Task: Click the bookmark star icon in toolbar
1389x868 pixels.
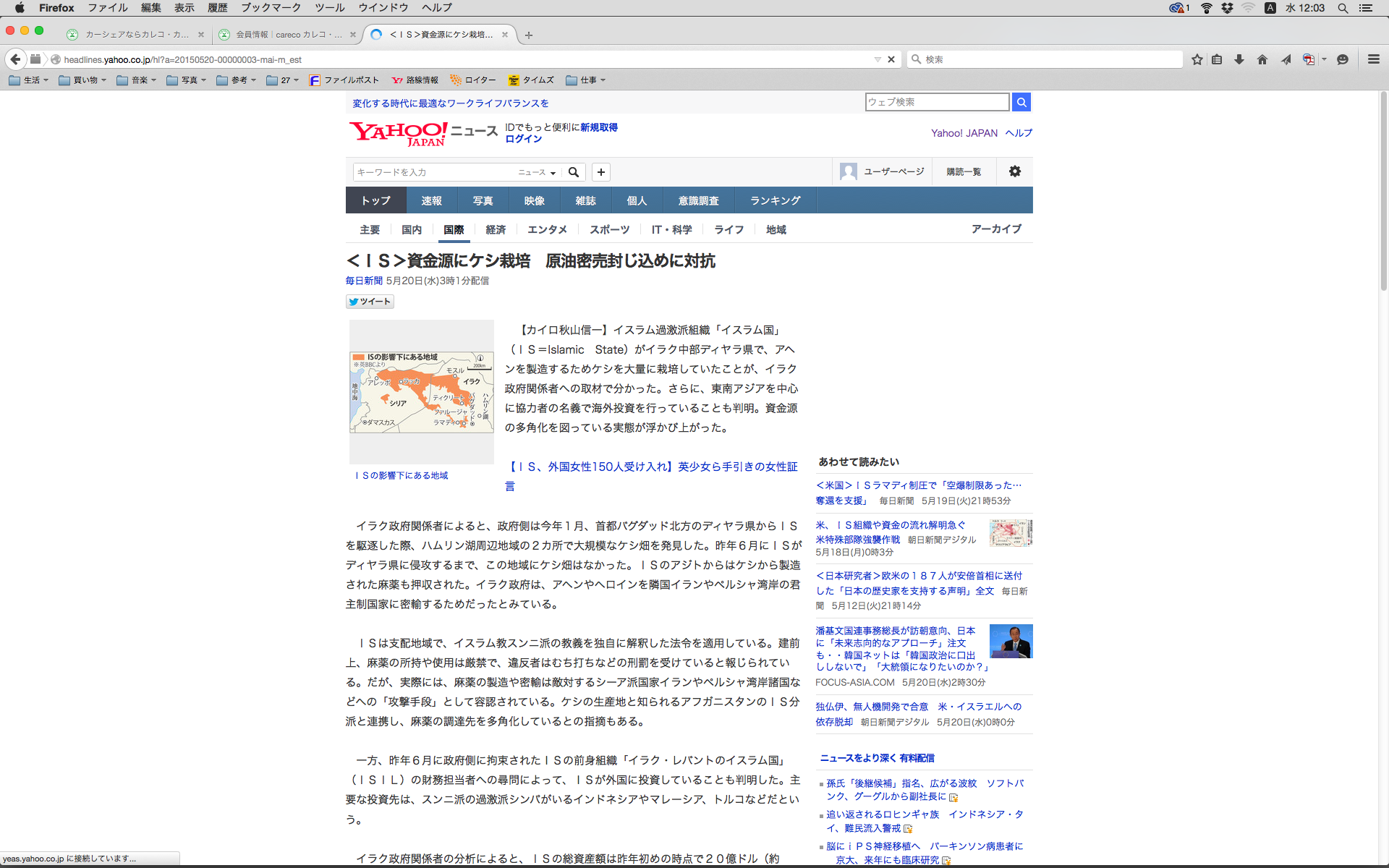Action: coord(1197,59)
